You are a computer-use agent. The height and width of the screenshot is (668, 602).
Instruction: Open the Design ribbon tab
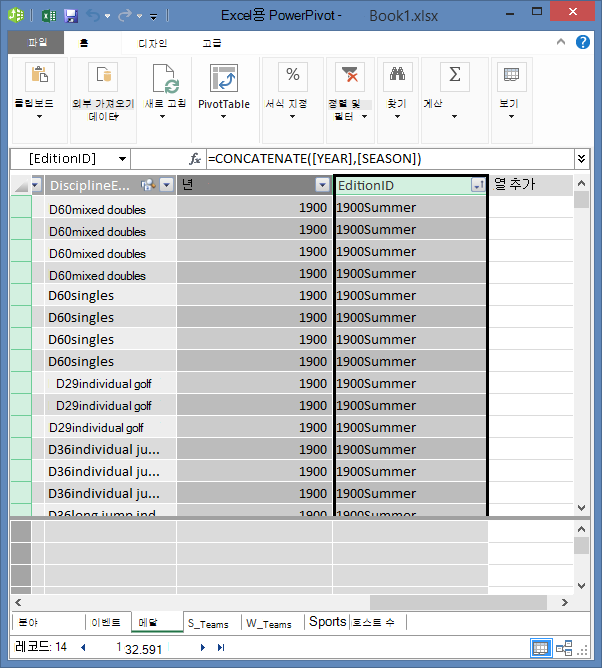[153, 43]
